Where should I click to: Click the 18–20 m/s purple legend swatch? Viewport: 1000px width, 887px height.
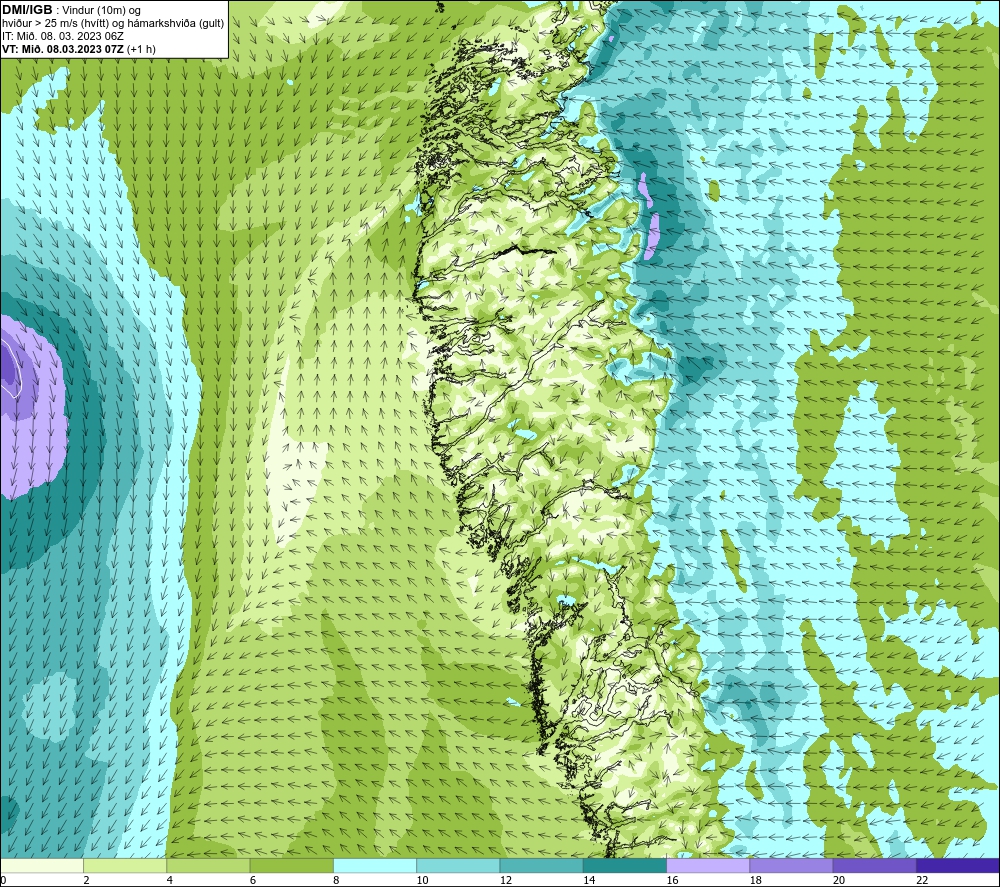[791, 866]
